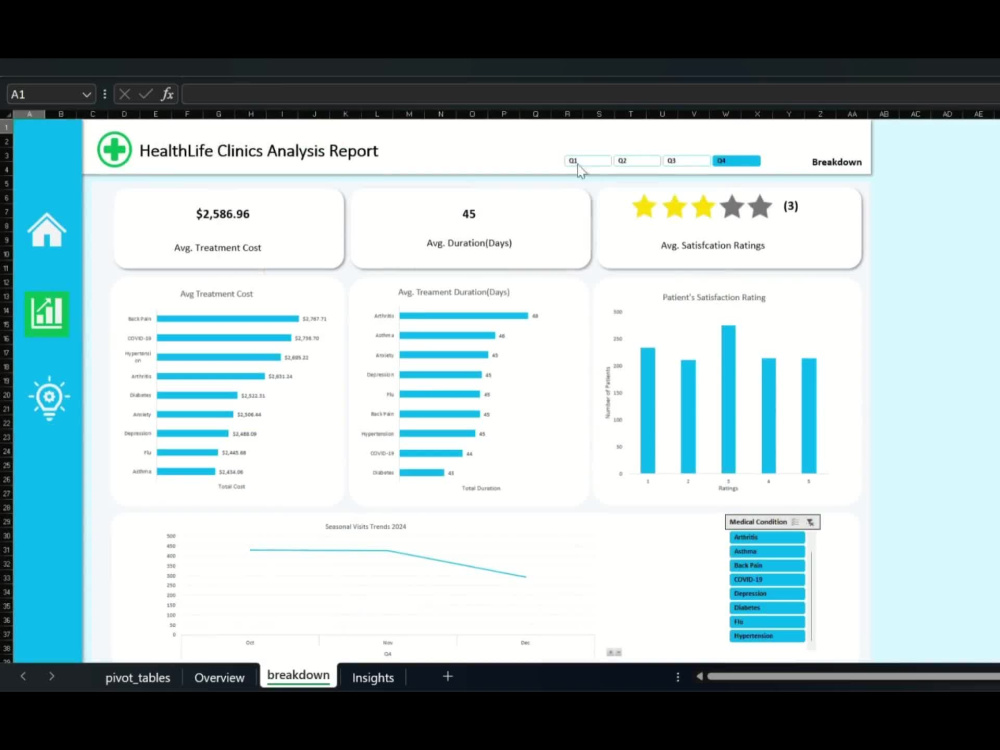Switch to the Insights sheet tab

pyautogui.click(x=373, y=678)
